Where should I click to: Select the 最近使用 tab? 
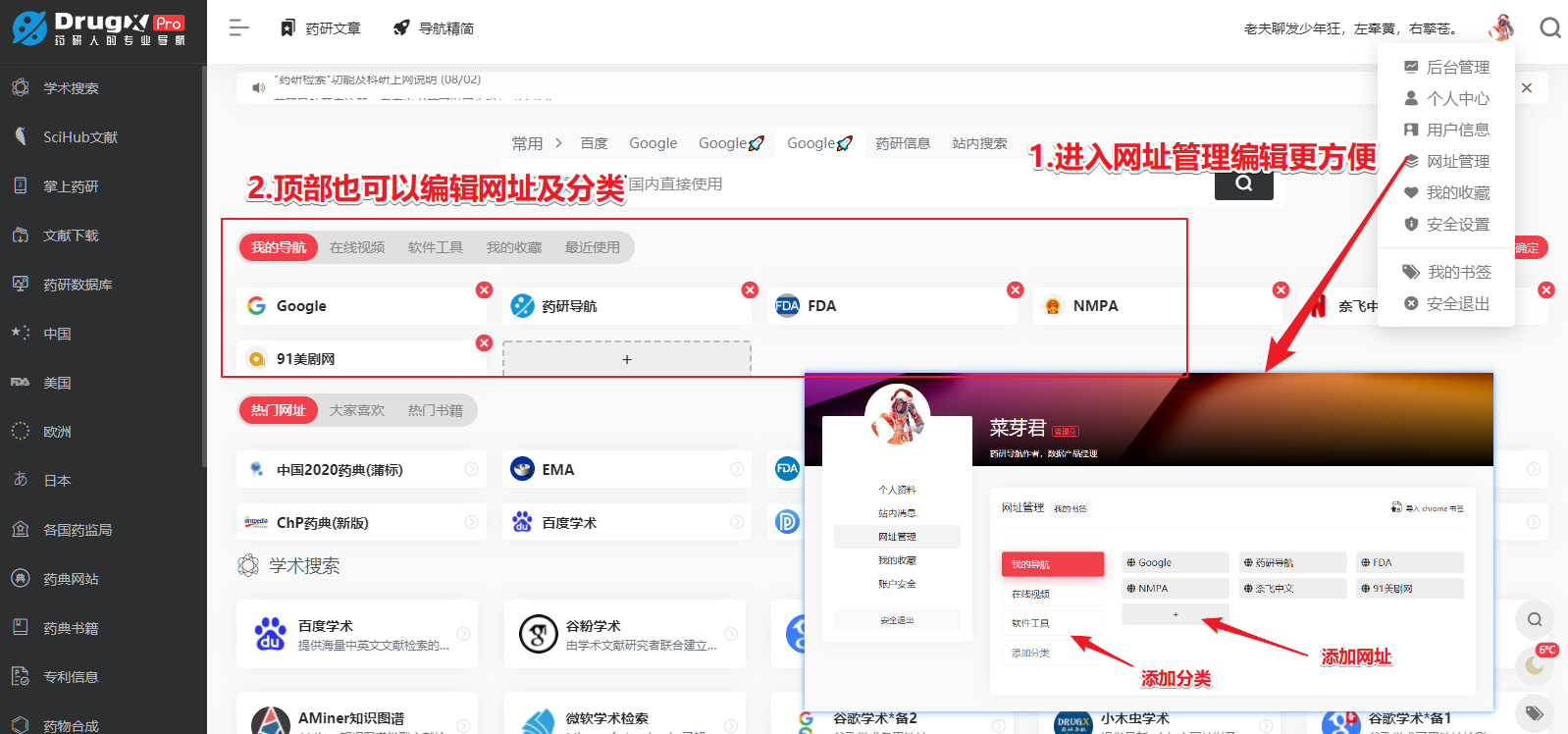[593, 247]
